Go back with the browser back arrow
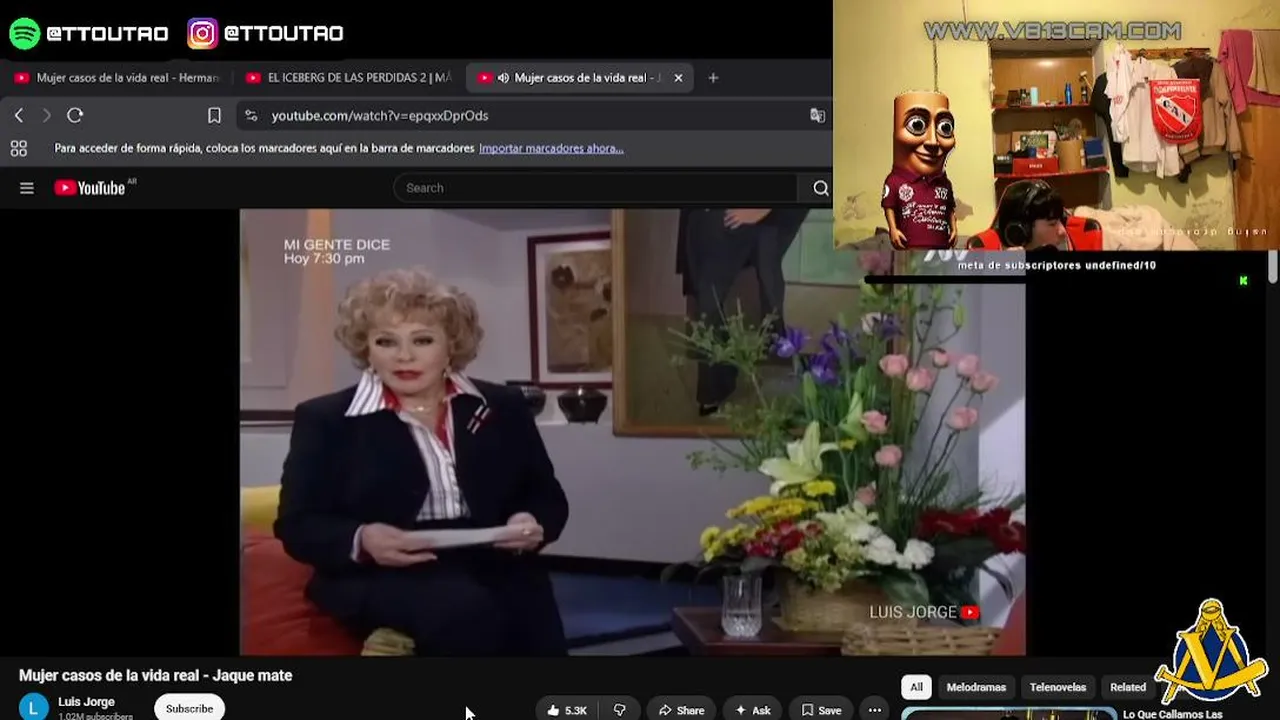Screen dimensions: 1280x720 pos(19,116)
